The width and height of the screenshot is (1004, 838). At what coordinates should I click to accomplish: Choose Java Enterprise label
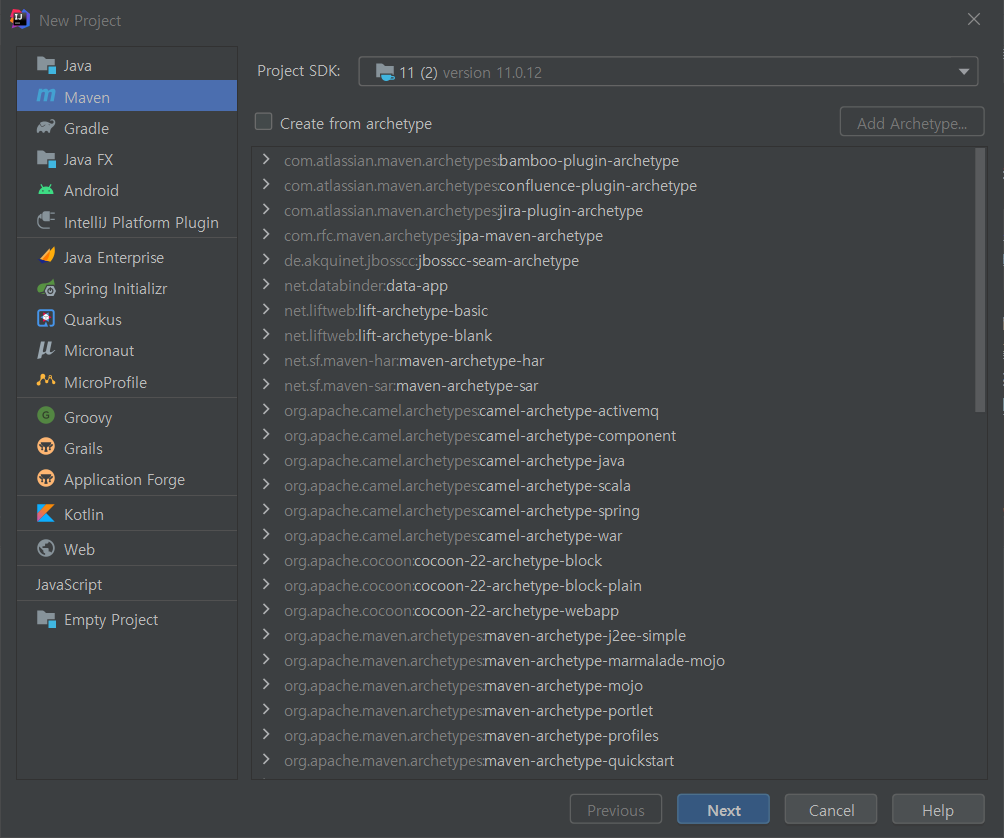(x=114, y=257)
